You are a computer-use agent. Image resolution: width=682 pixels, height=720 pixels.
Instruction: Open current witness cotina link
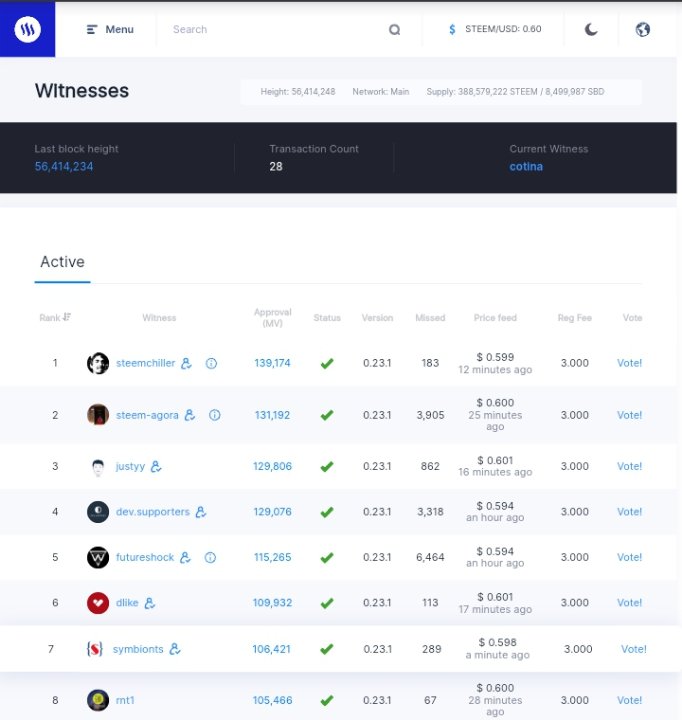(526, 166)
